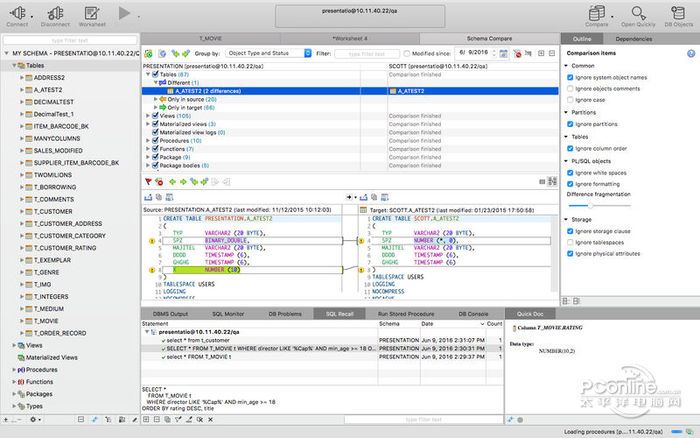Open the Group by dropdown
Screen dimensions: 700x438
coord(266,52)
